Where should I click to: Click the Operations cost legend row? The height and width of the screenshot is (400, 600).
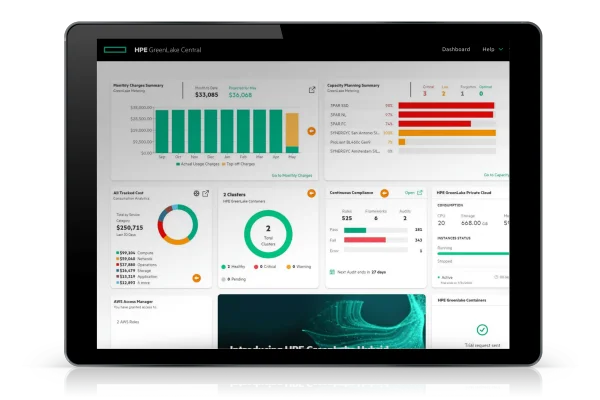point(137,265)
